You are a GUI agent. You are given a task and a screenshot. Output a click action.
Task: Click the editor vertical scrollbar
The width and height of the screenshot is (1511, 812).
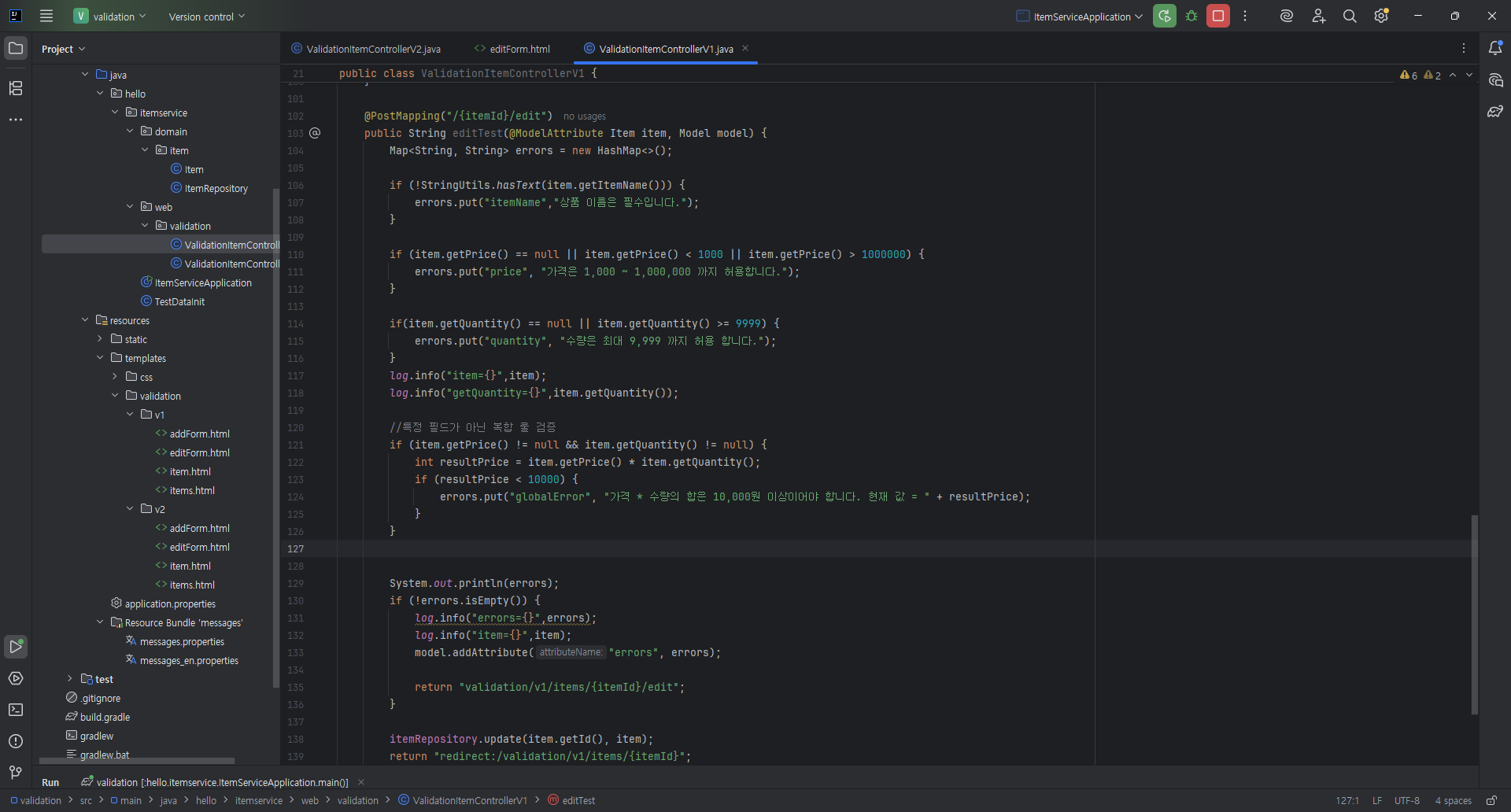pyautogui.click(x=1475, y=615)
